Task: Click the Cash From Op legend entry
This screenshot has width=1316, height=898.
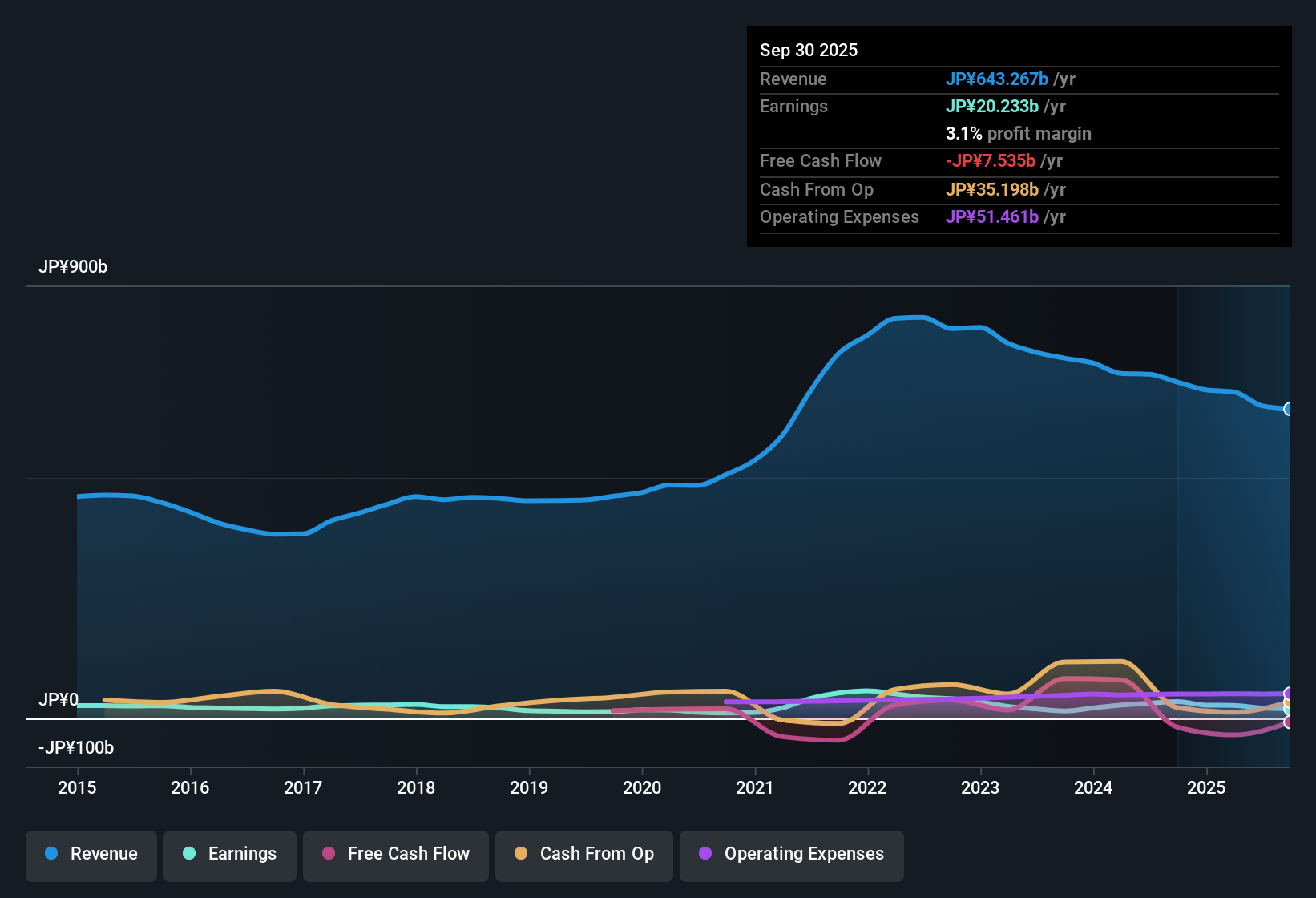Action: pos(583,854)
